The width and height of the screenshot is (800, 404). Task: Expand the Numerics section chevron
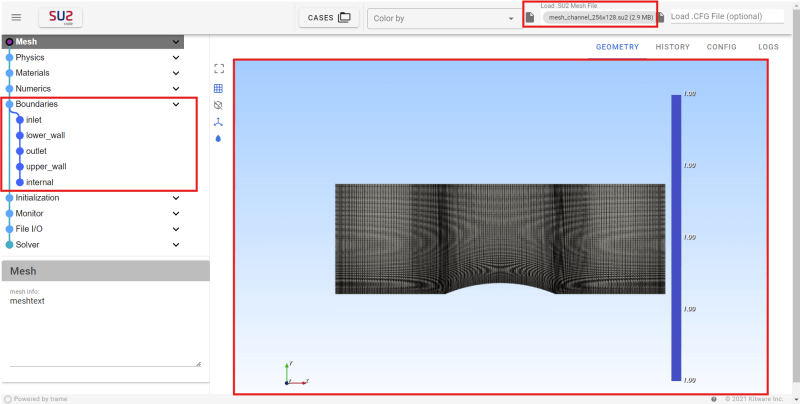[176, 88]
